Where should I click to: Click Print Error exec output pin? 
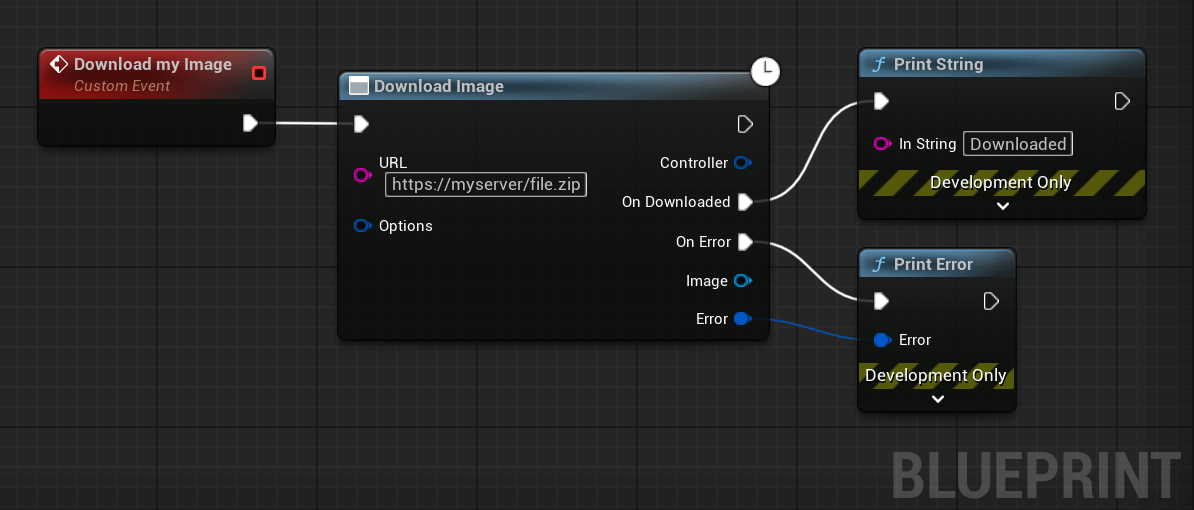pyautogui.click(x=991, y=301)
